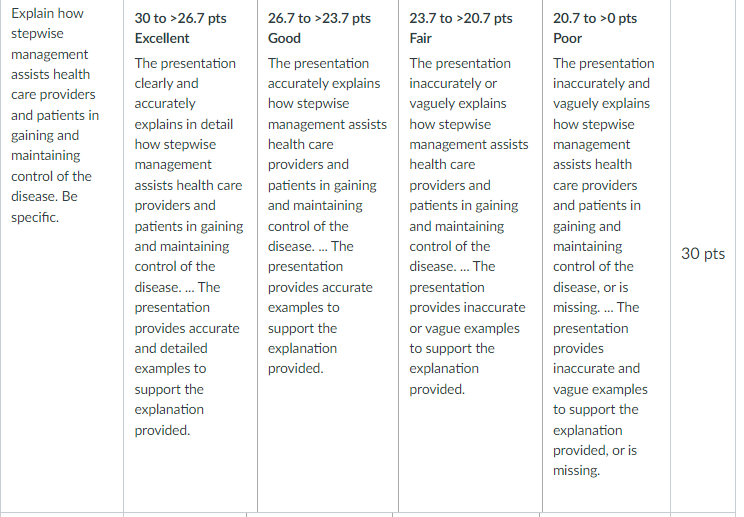Click the criterion description starting 'Explain how stepwise'
Viewport: 744px width, 517px height.
click(55, 115)
